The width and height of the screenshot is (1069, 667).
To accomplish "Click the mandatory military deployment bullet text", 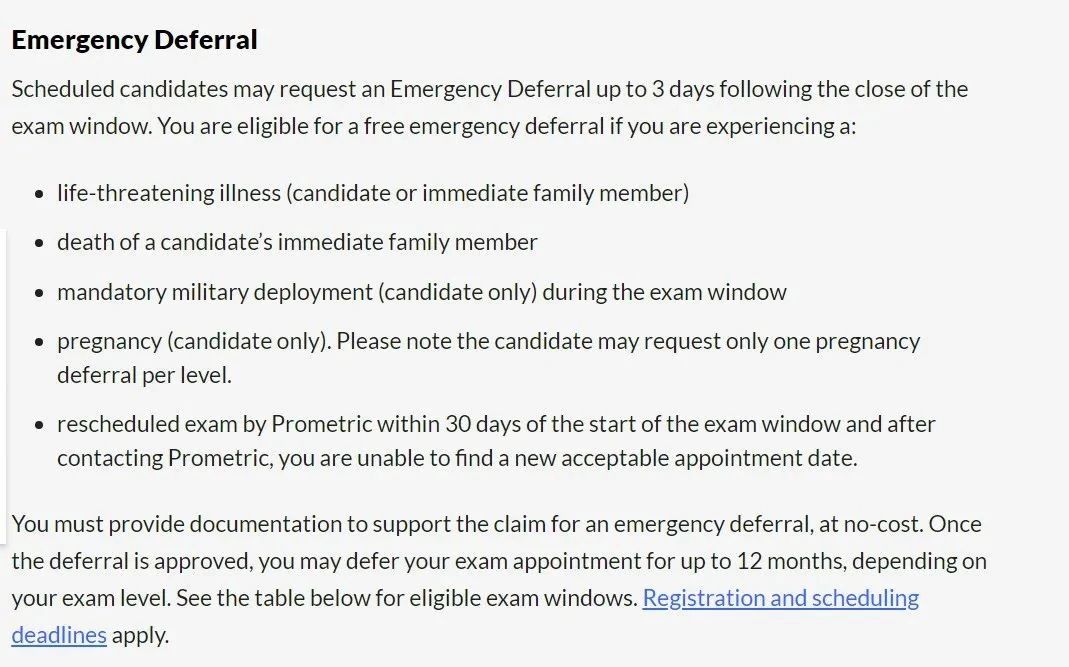I will [422, 292].
